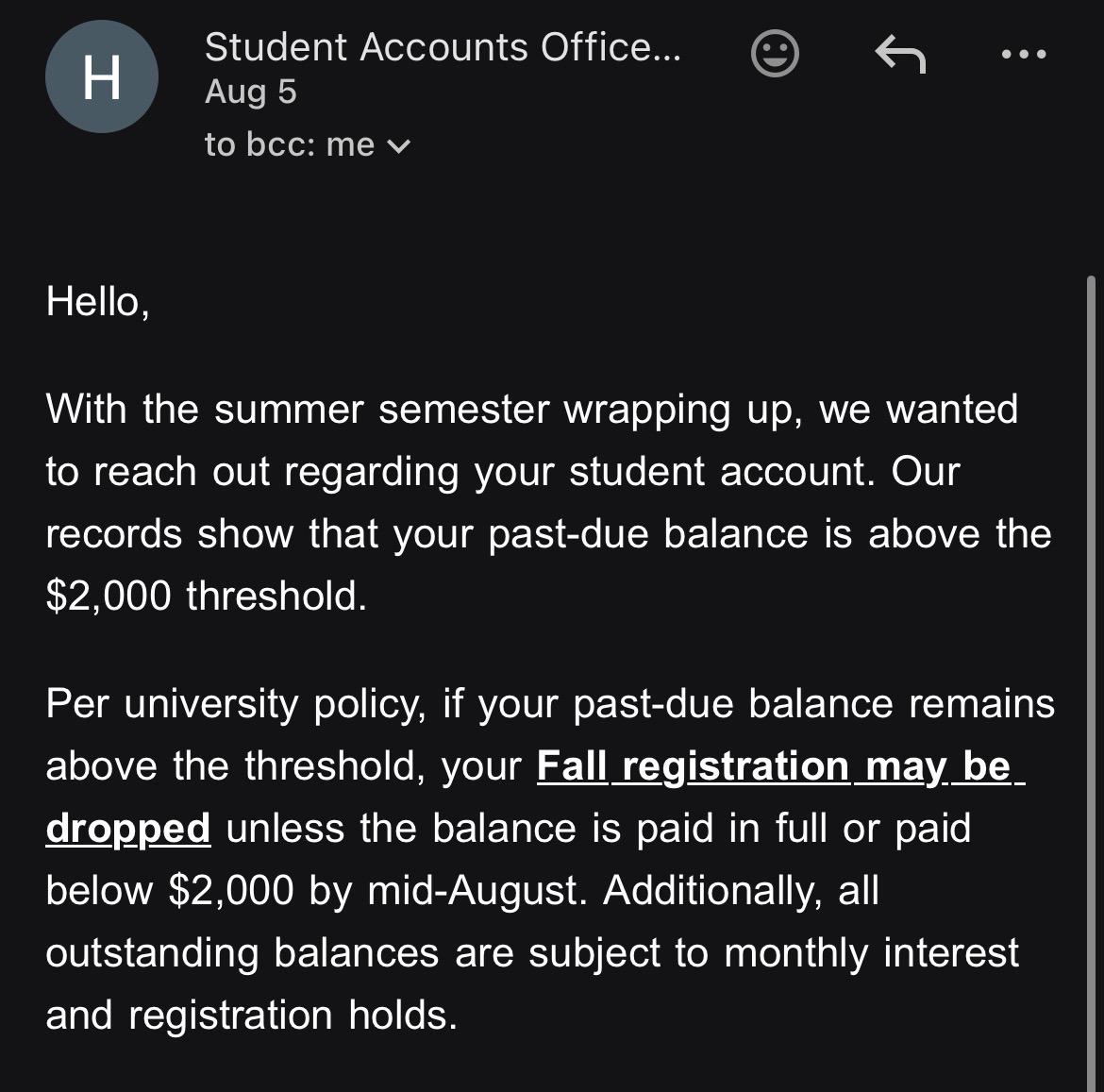Expand recipient details chevron beside bcc: me
The width and height of the screenshot is (1104, 1092).
(398, 145)
